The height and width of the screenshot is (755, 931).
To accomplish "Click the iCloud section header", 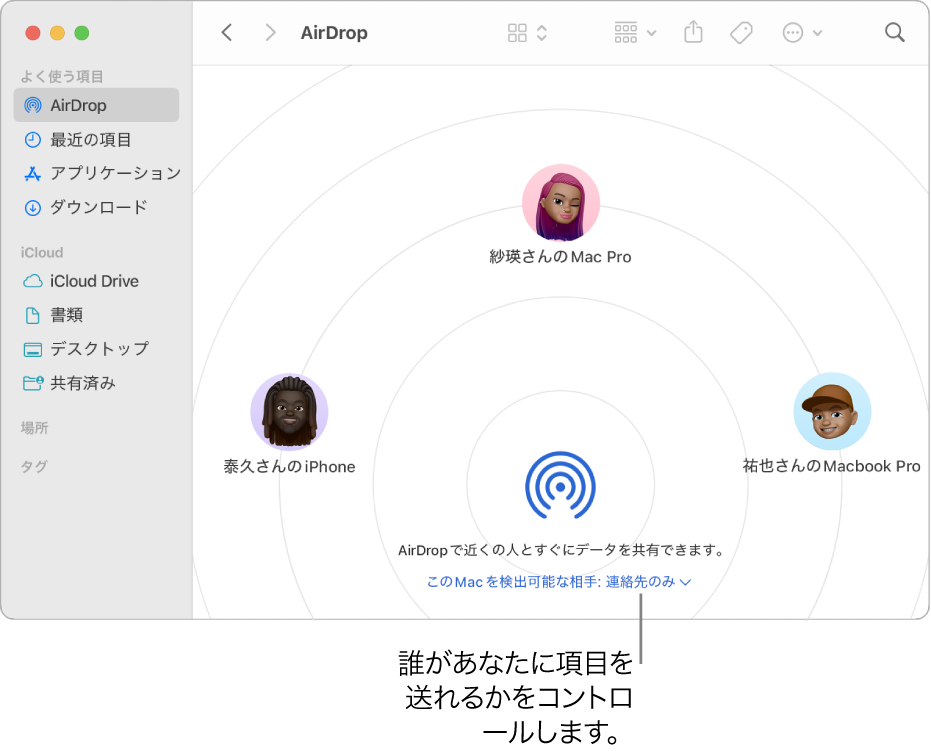I will point(42,252).
